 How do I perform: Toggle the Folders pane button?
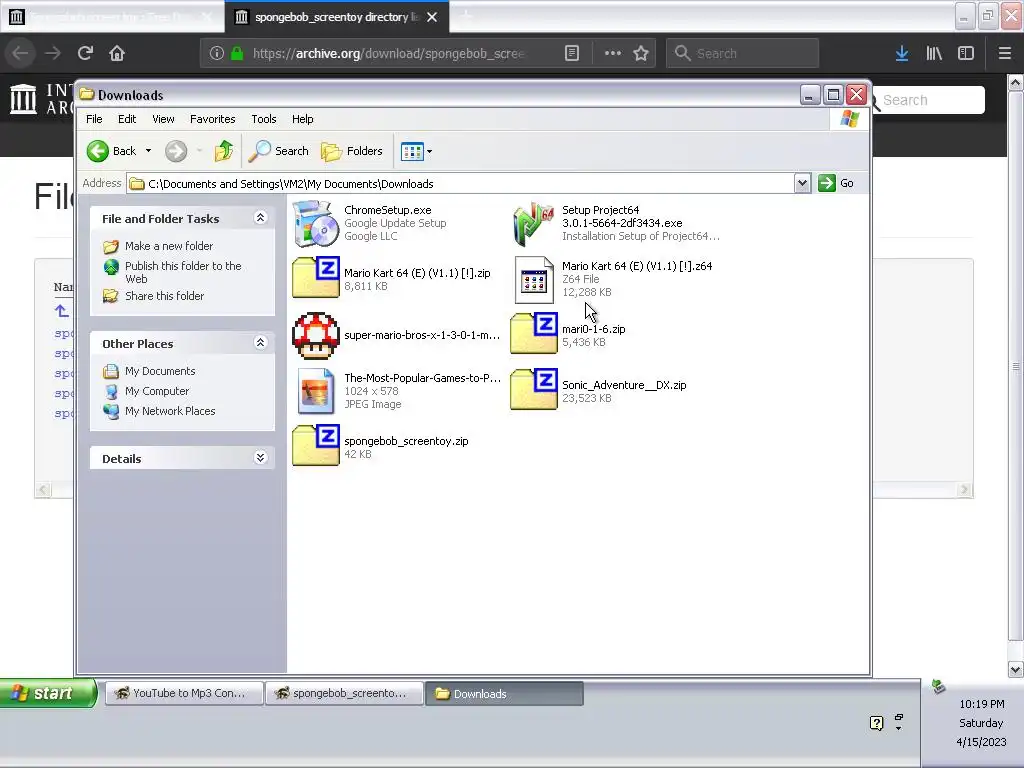pyautogui.click(x=351, y=151)
